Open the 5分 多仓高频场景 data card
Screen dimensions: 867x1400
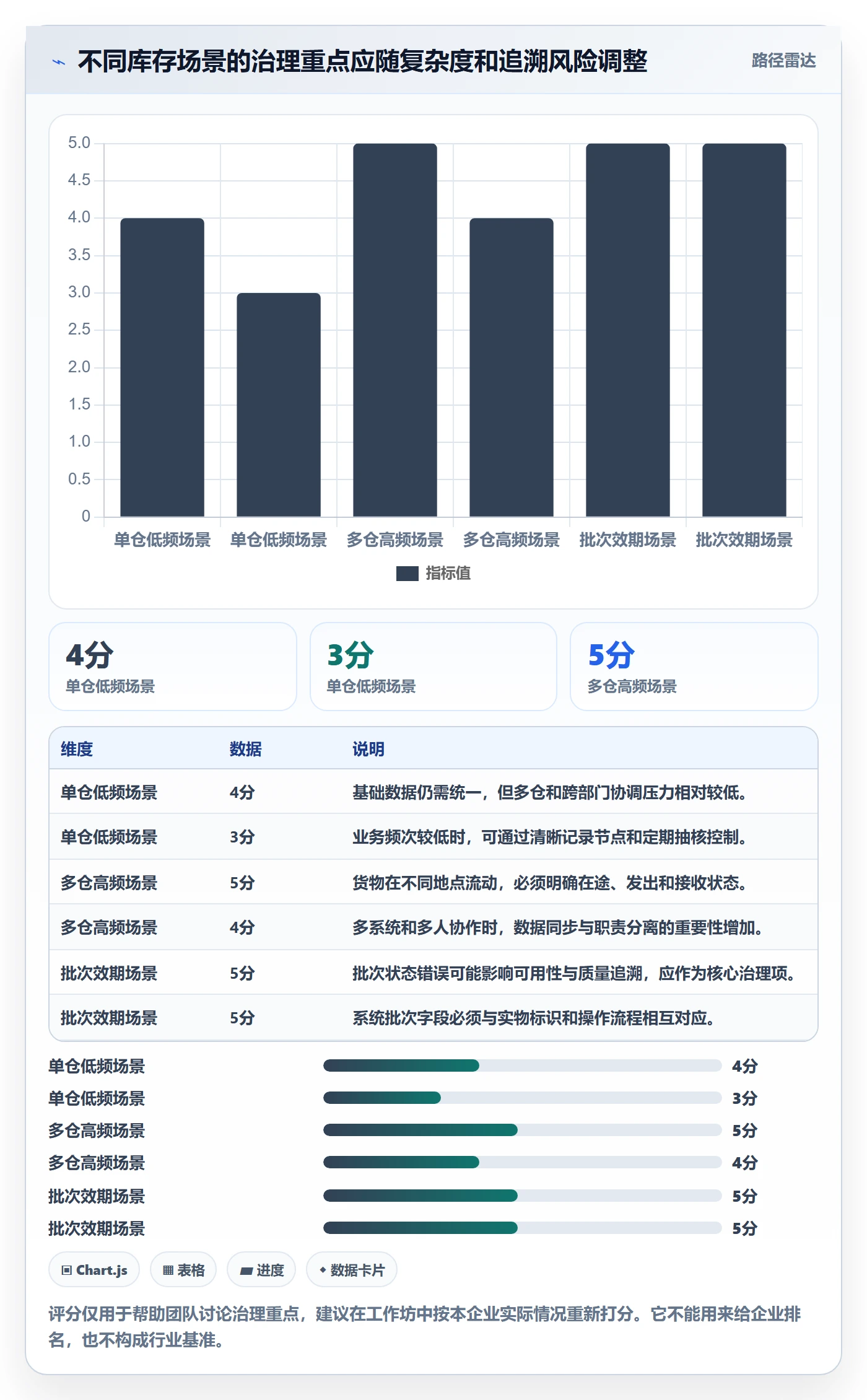click(x=694, y=667)
